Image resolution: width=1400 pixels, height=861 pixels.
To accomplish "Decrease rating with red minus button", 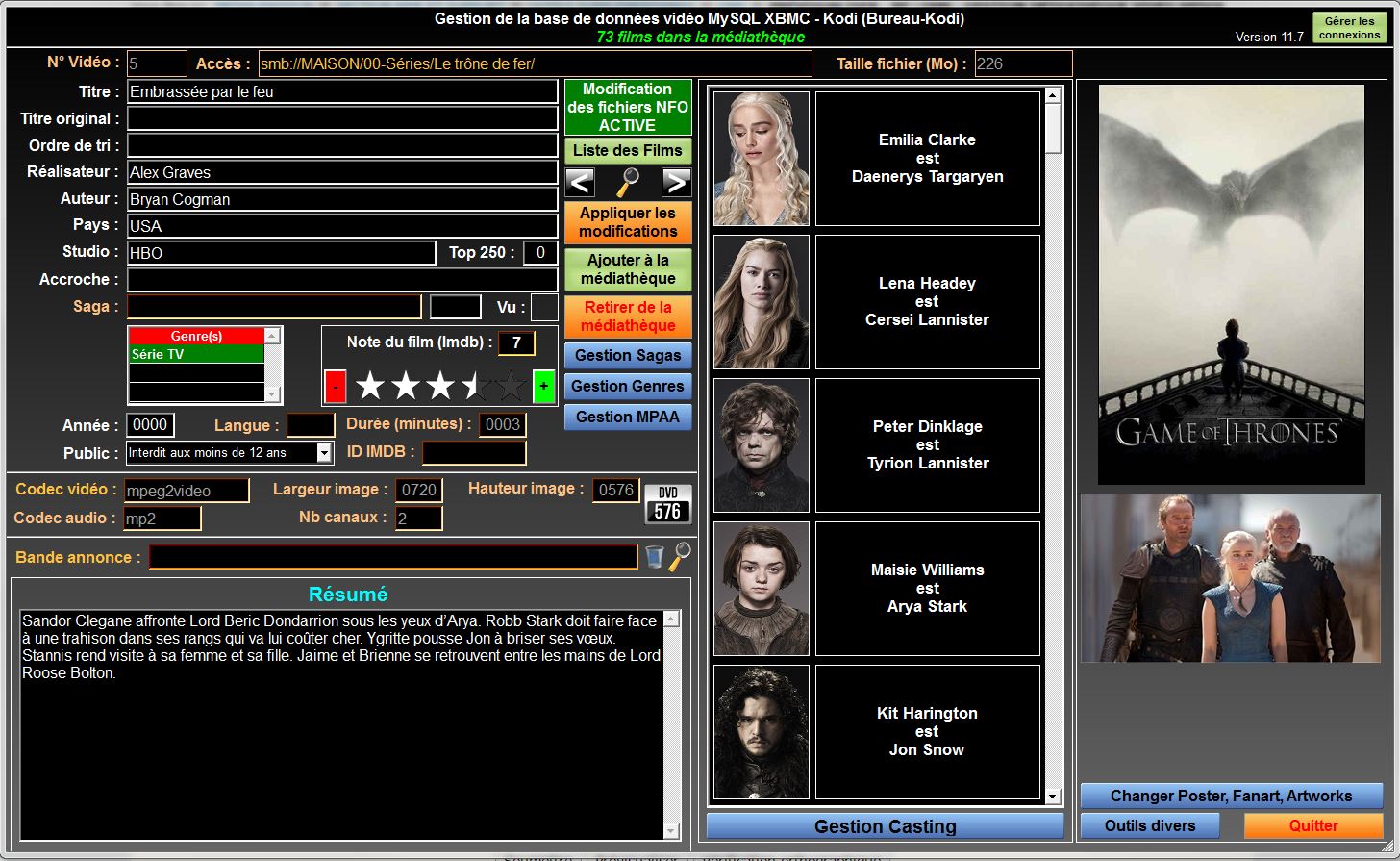I will coord(335,387).
